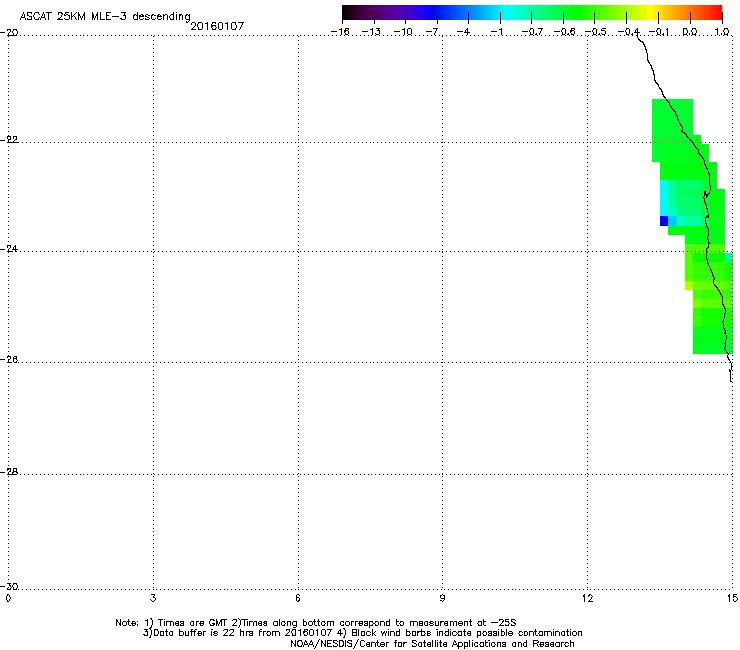Viewport: 740px width, 650px height.
Task: Click the dark blue data cell in the swath
Action: pyautogui.click(x=664, y=221)
